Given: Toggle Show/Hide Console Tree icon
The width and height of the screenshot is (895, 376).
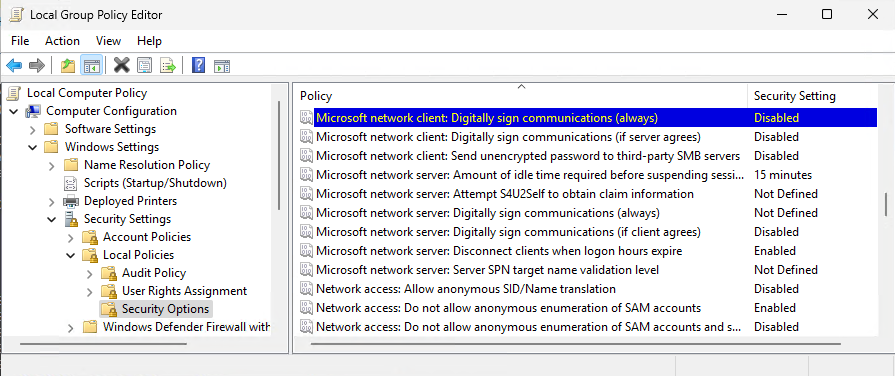Looking at the screenshot, I should [x=91, y=66].
